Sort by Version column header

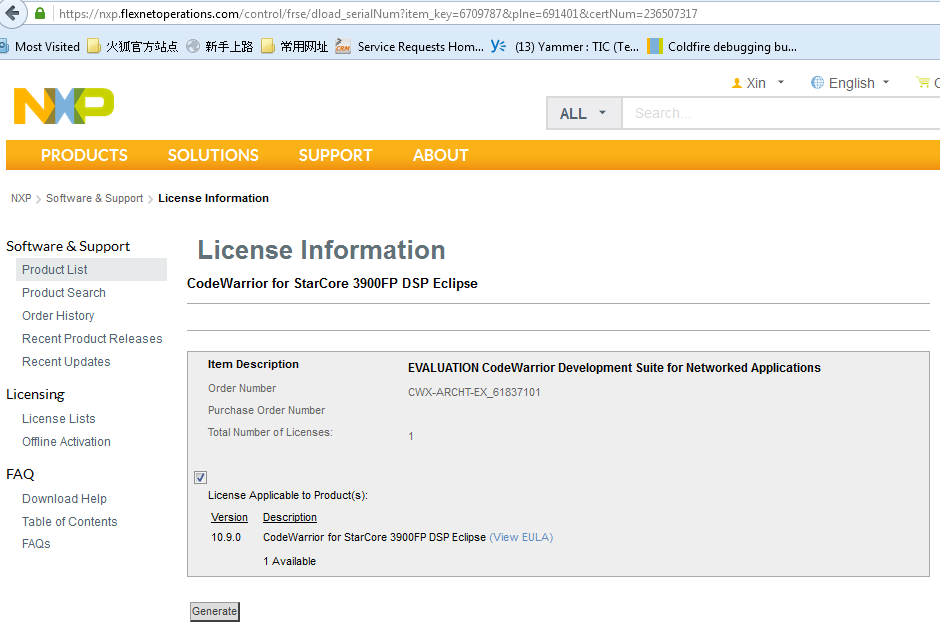[229, 517]
